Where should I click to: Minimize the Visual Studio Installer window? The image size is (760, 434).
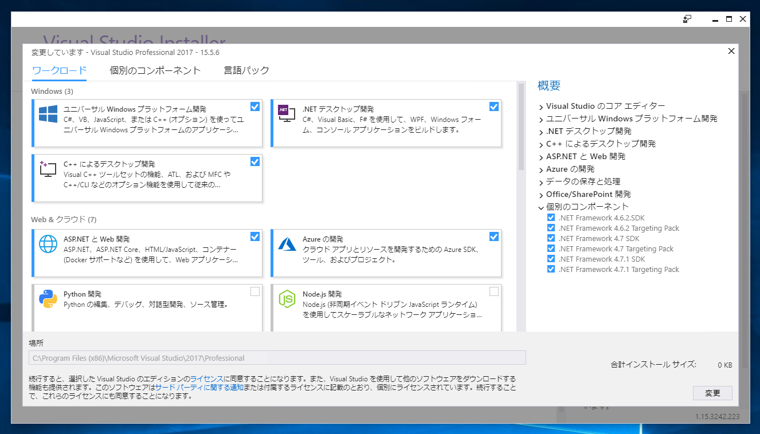tap(714, 19)
